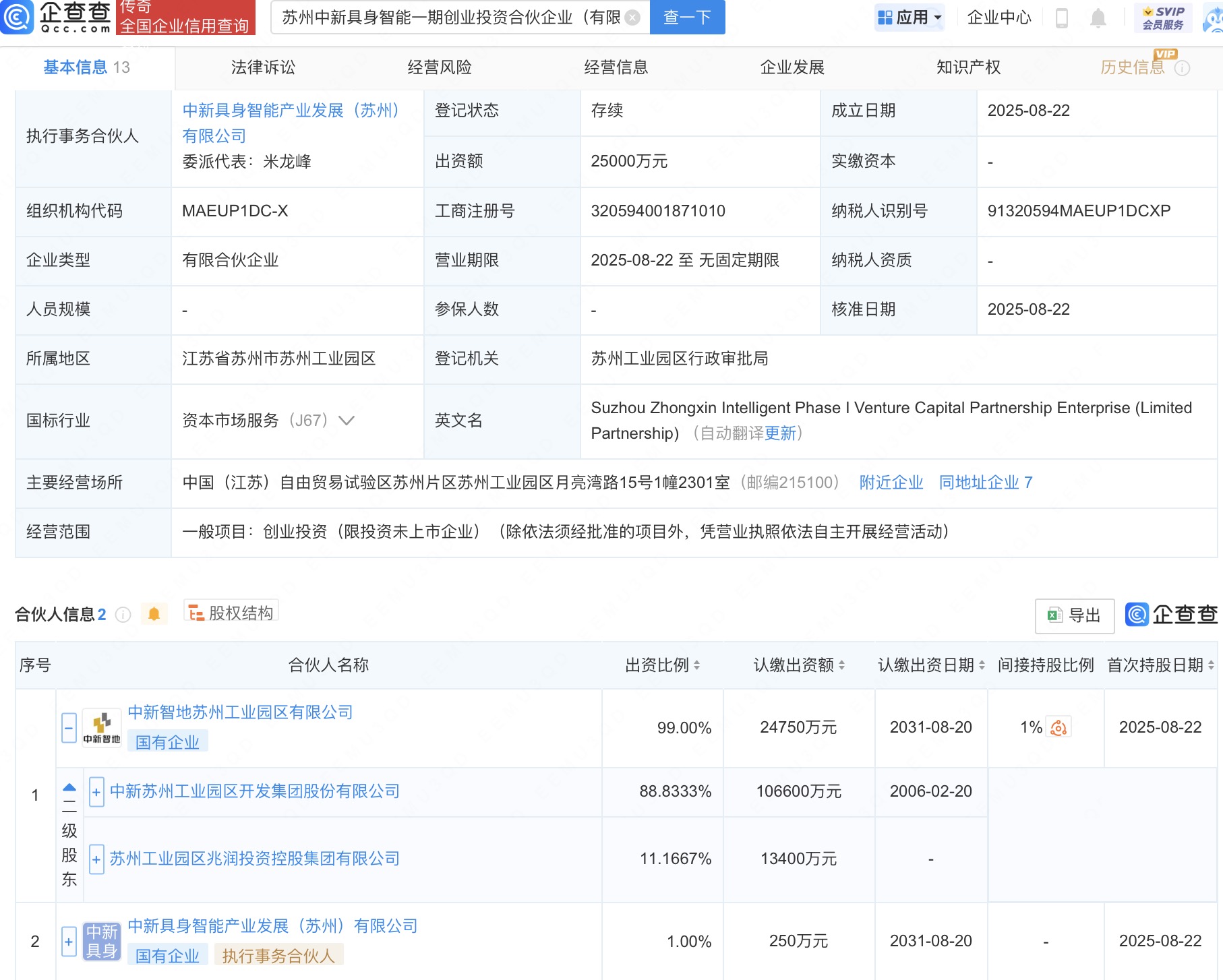This screenshot has height=980, width=1223.
Task: Click 同地址企业 7 link
Action: (986, 483)
